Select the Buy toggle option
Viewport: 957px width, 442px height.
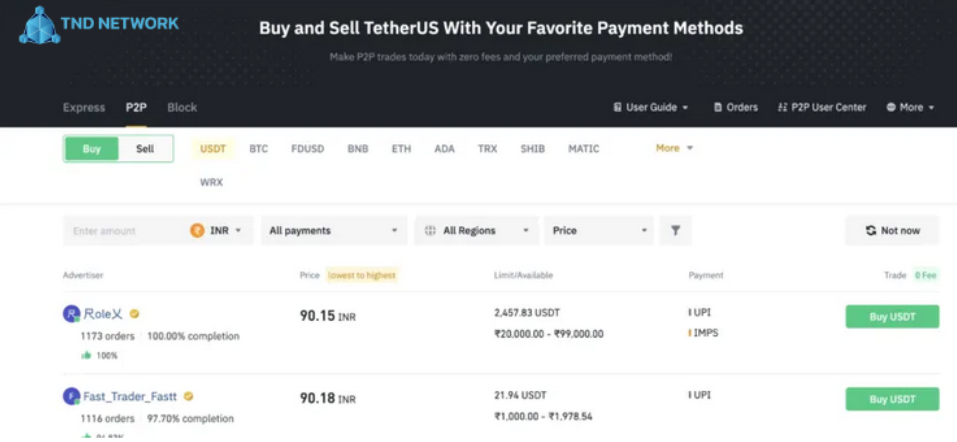[92, 149]
